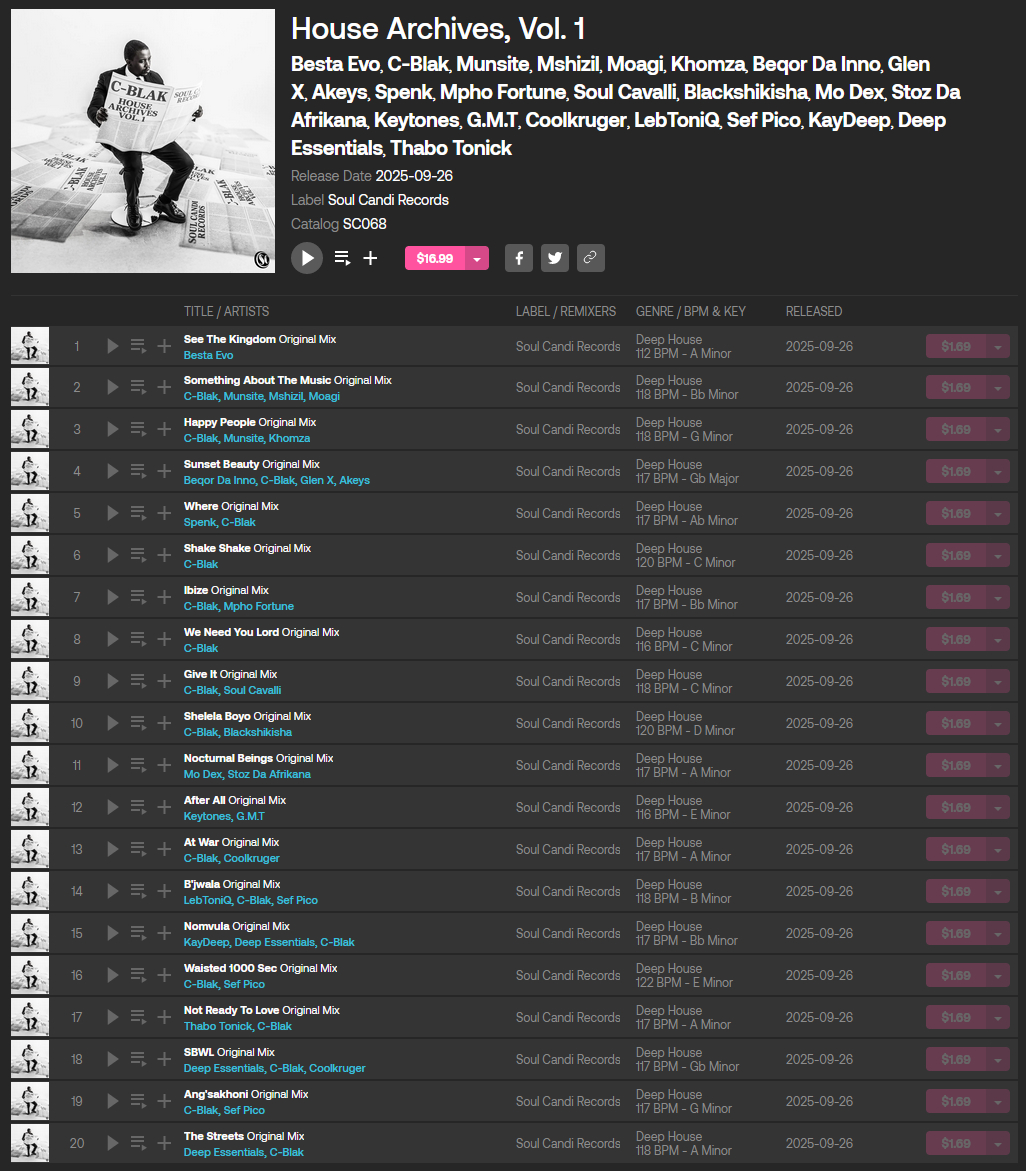Open Soul Candi Records label link in header

(388, 200)
